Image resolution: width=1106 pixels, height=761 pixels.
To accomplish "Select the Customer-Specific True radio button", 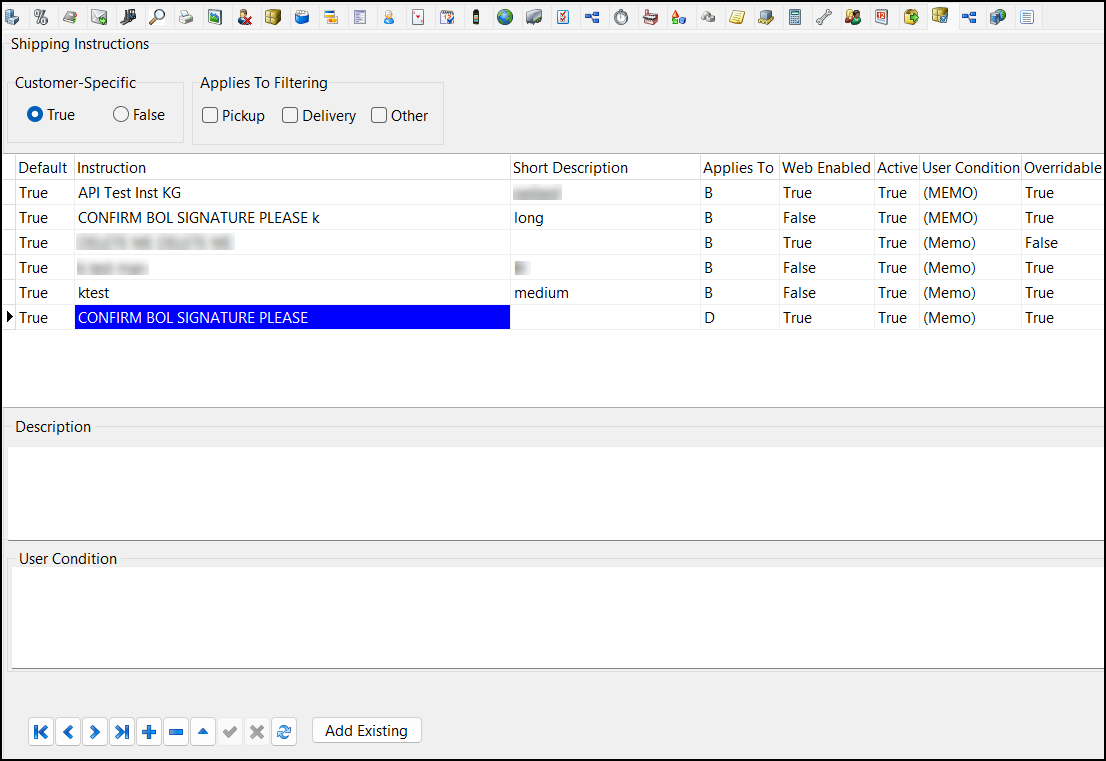I will click(35, 115).
